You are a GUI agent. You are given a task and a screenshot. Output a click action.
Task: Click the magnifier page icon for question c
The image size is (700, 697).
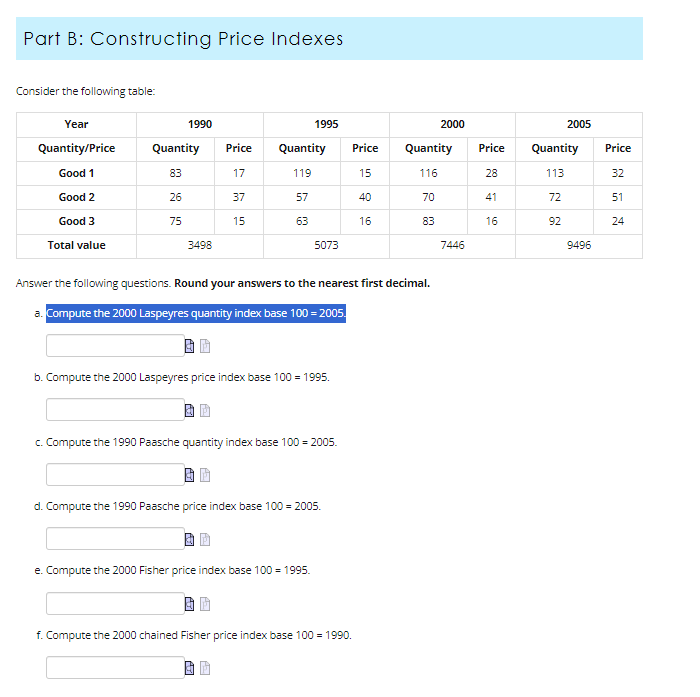coord(189,475)
